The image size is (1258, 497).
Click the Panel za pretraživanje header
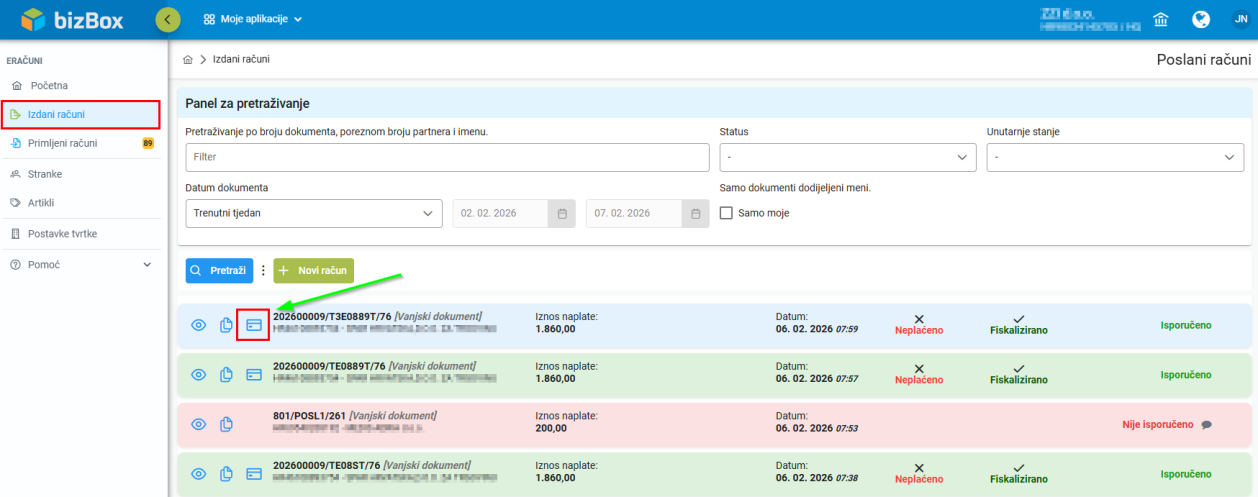click(x=714, y=103)
